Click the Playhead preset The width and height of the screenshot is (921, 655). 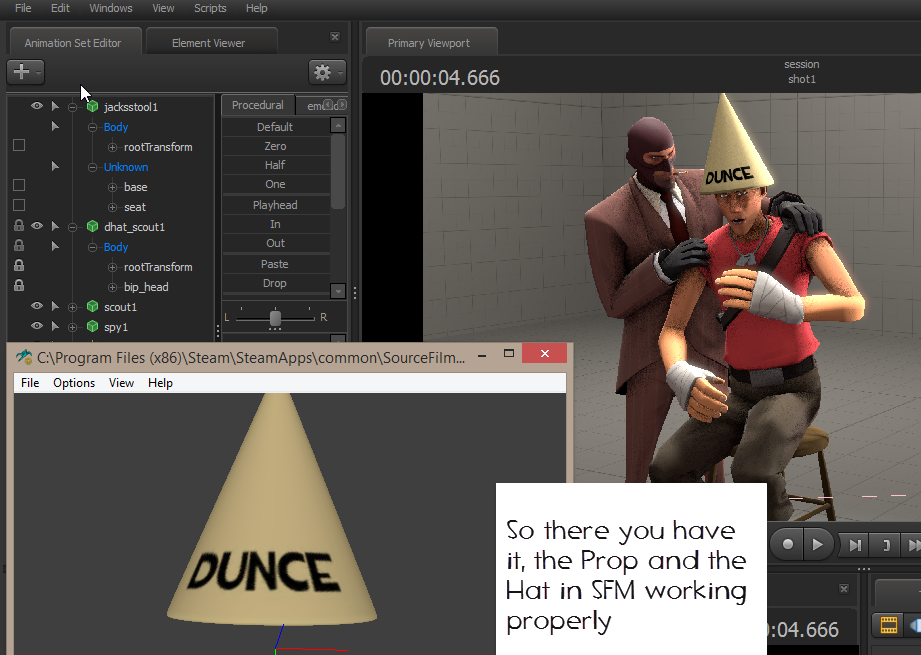275,205
